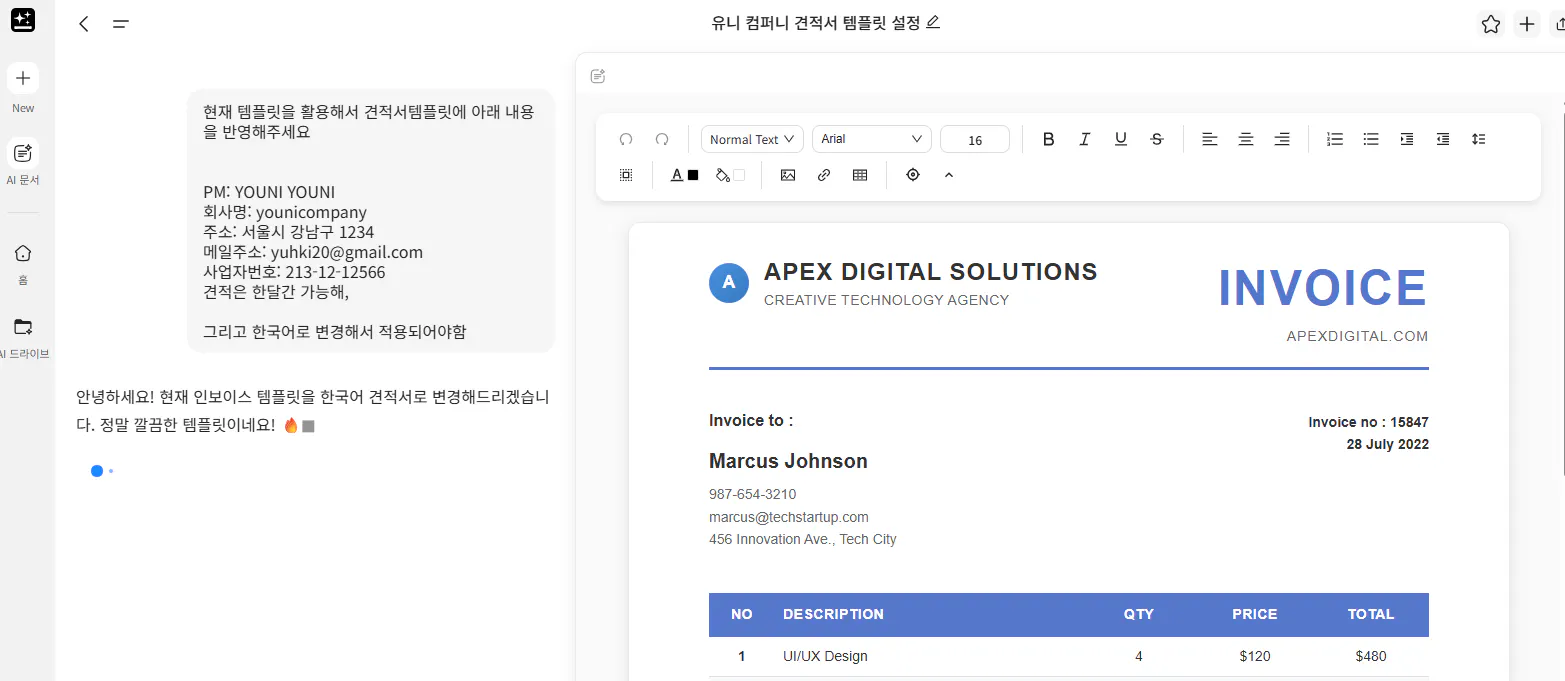This screenshot has width=1565, height=681.
Task: Align text to the right
Action: click(x=1282, y=139)
